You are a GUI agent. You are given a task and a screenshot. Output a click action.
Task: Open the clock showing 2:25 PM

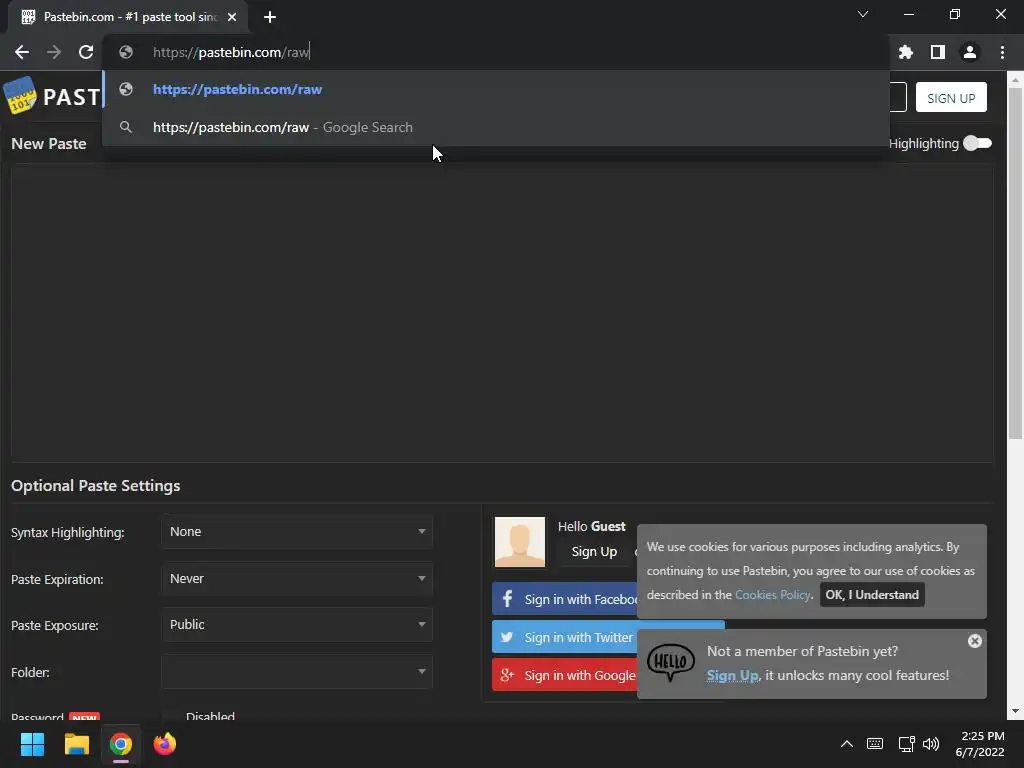point(980,744)
